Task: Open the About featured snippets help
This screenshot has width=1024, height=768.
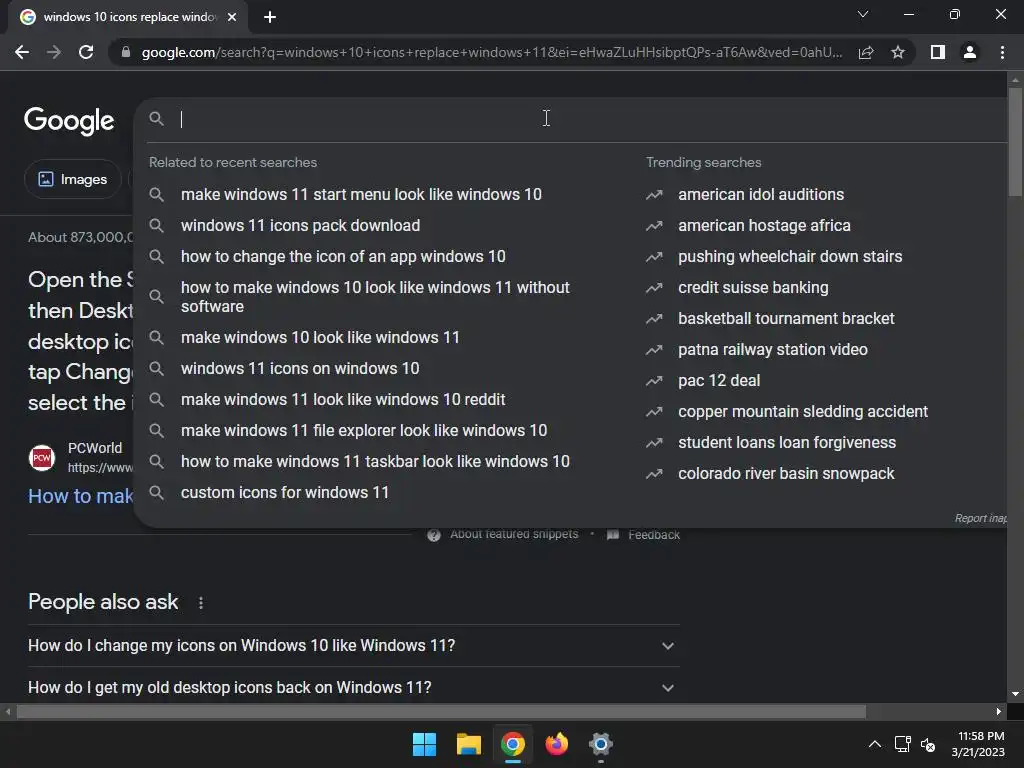Action: [503, 535]
